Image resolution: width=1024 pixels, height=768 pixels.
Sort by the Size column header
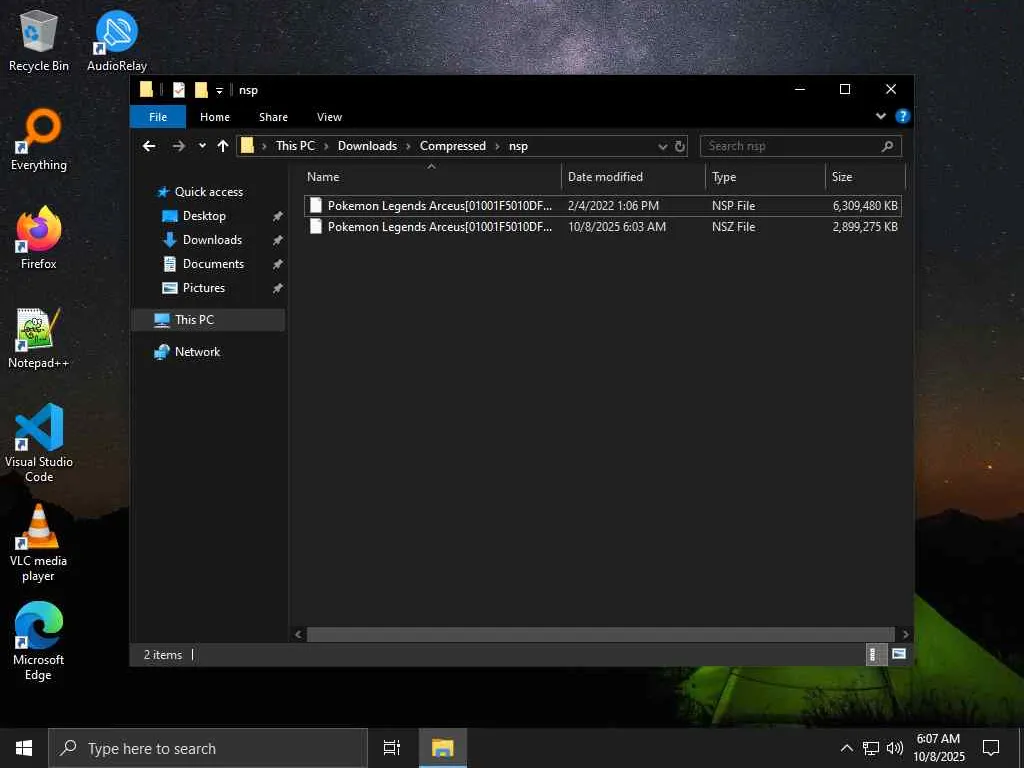click(866, 177)
